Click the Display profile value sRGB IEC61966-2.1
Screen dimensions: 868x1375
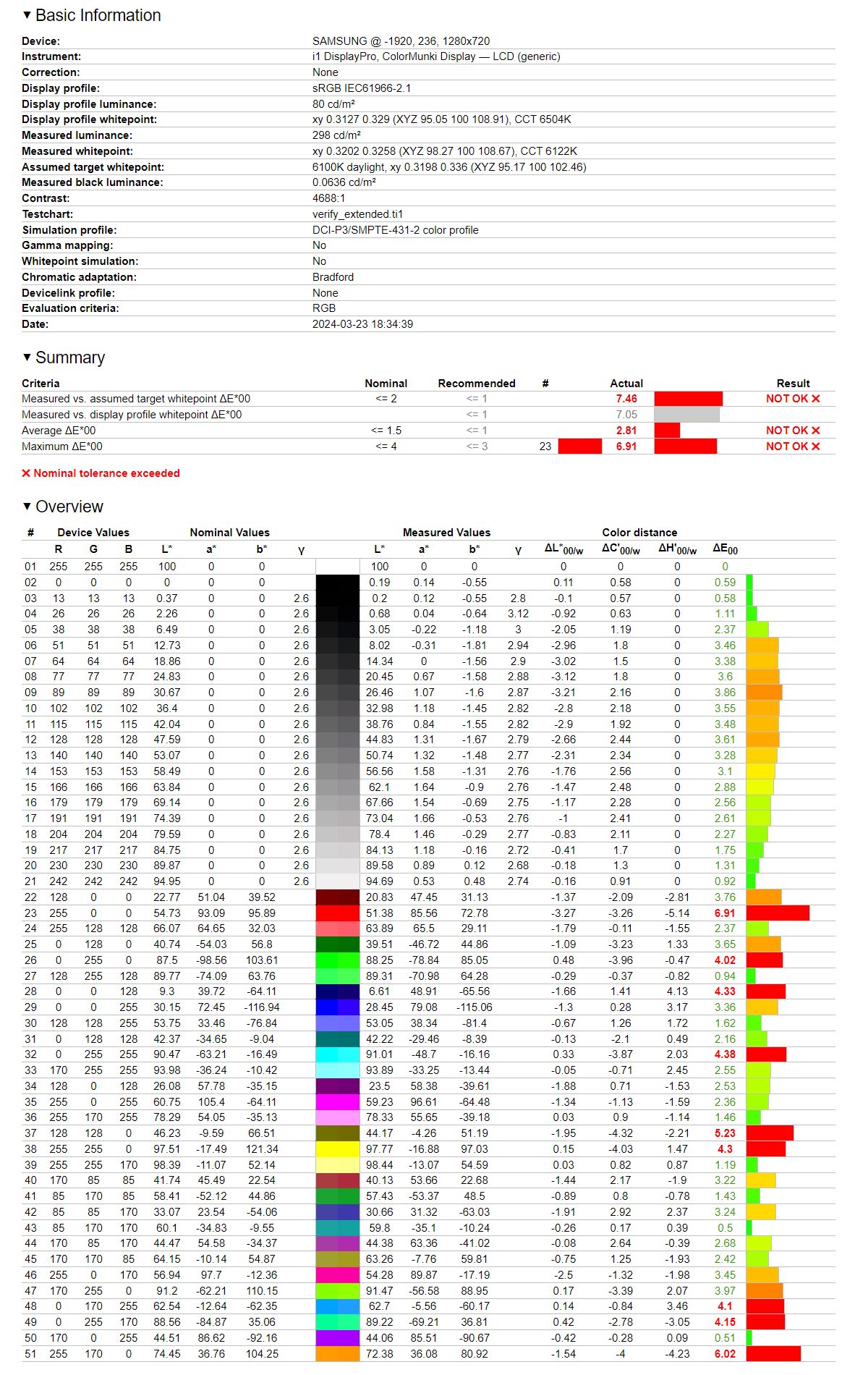(x=362, y=88)
